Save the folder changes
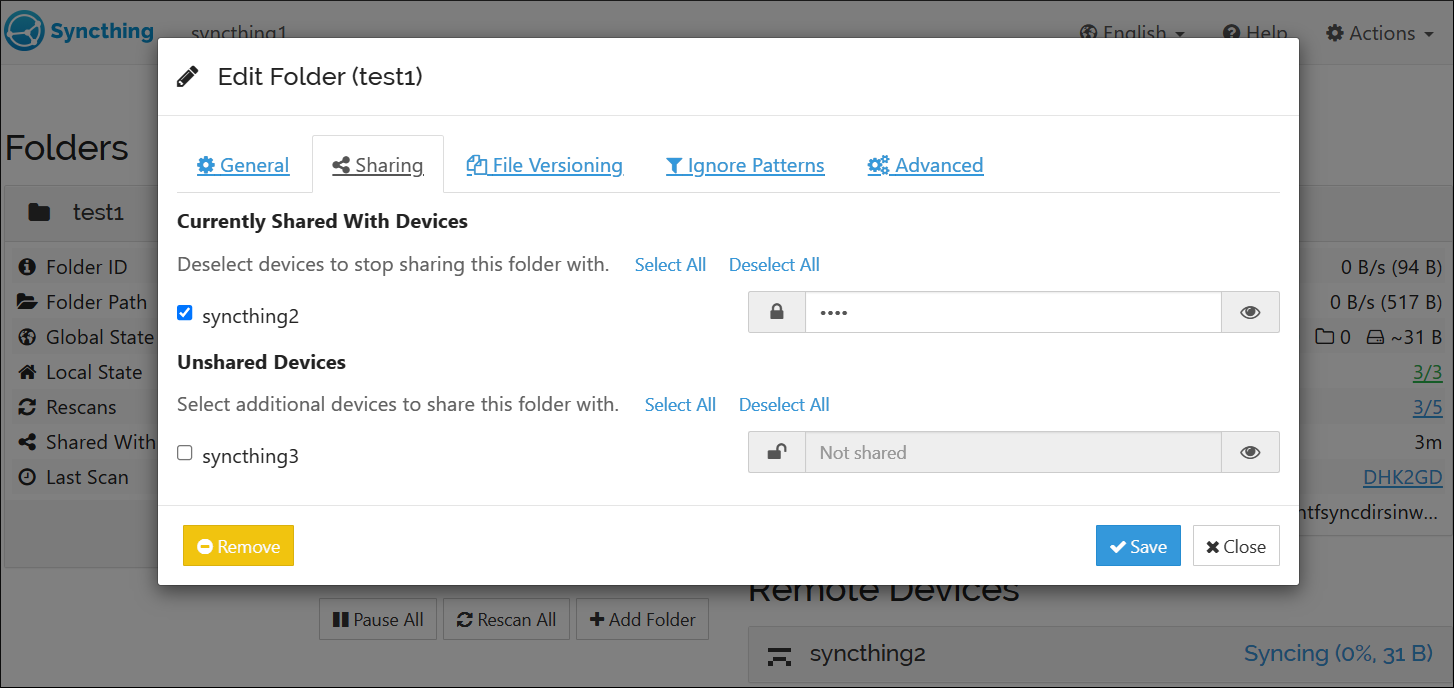 pos(1138,546)
